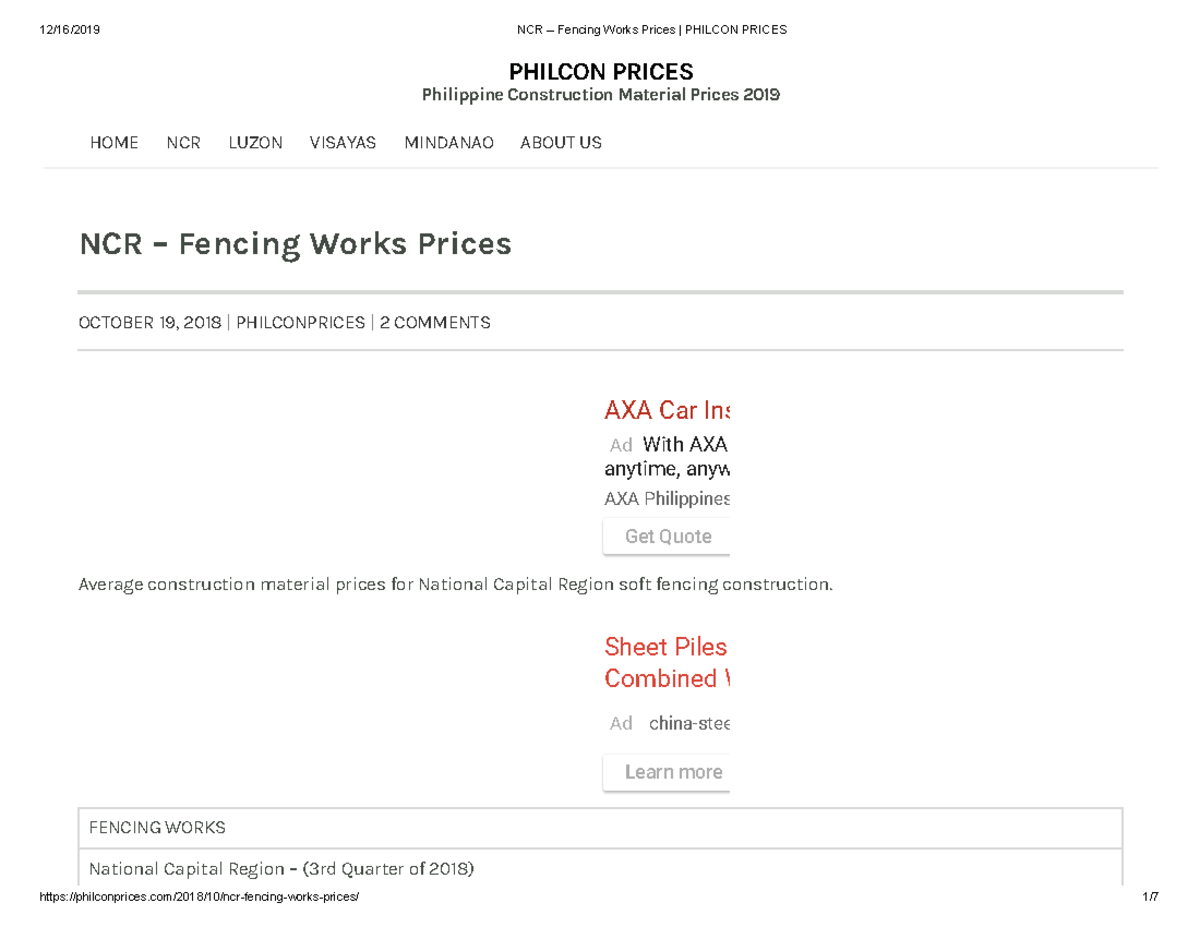1200x927 pixels.
Task: Open the VISAYAS navigation menu item
Action: 343,143
